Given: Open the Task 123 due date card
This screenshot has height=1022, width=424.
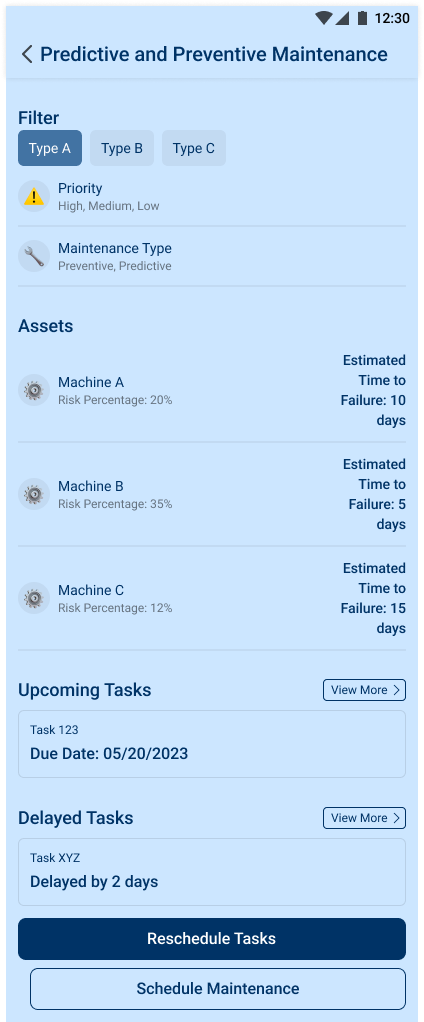Looking at the screenshot, I should click(212, 744).
